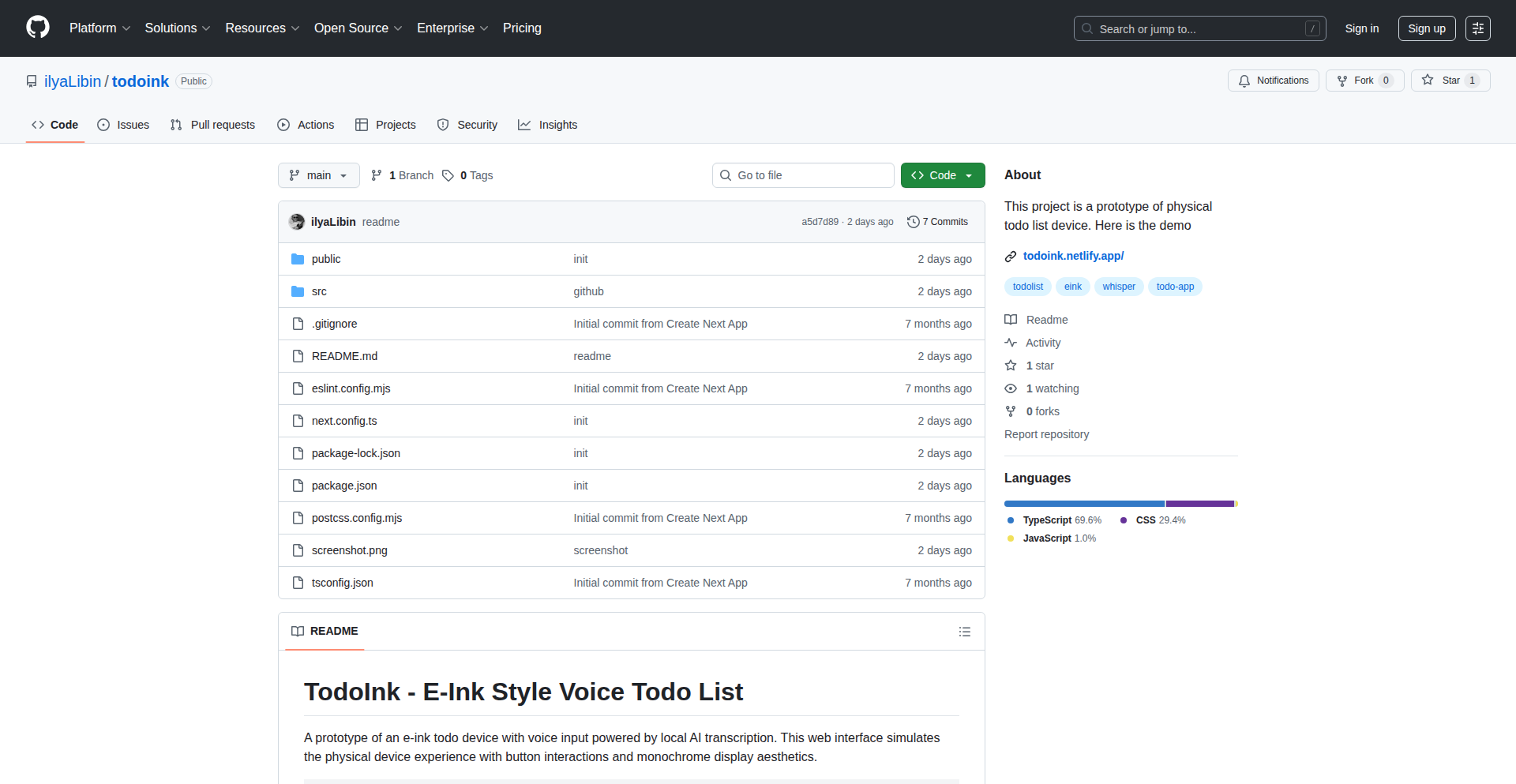Open the 7 Commits history
This screenshot has height=784, width=1516.
tap(937, 222)
